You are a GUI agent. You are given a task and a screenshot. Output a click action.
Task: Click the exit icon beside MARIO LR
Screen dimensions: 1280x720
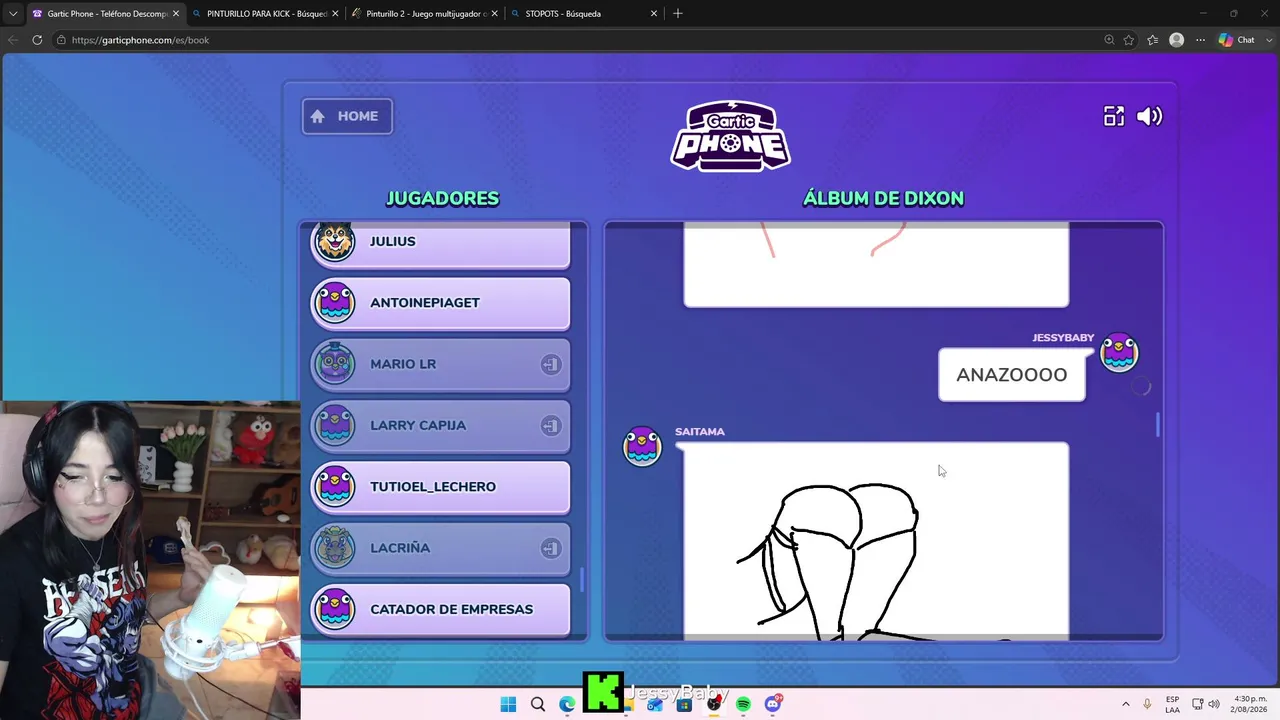pyautogui.click(x=550, y=364)
